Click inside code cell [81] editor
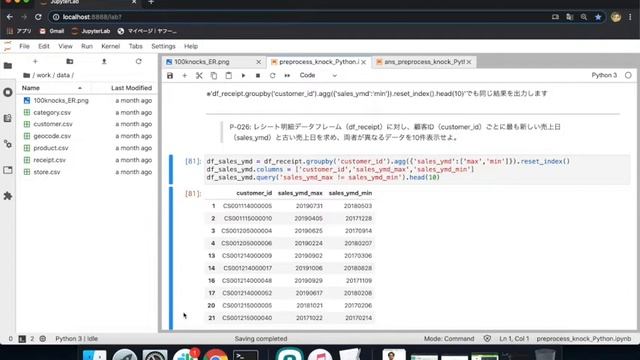The height and width of the screenshot is (360, 640). [416, 169]
